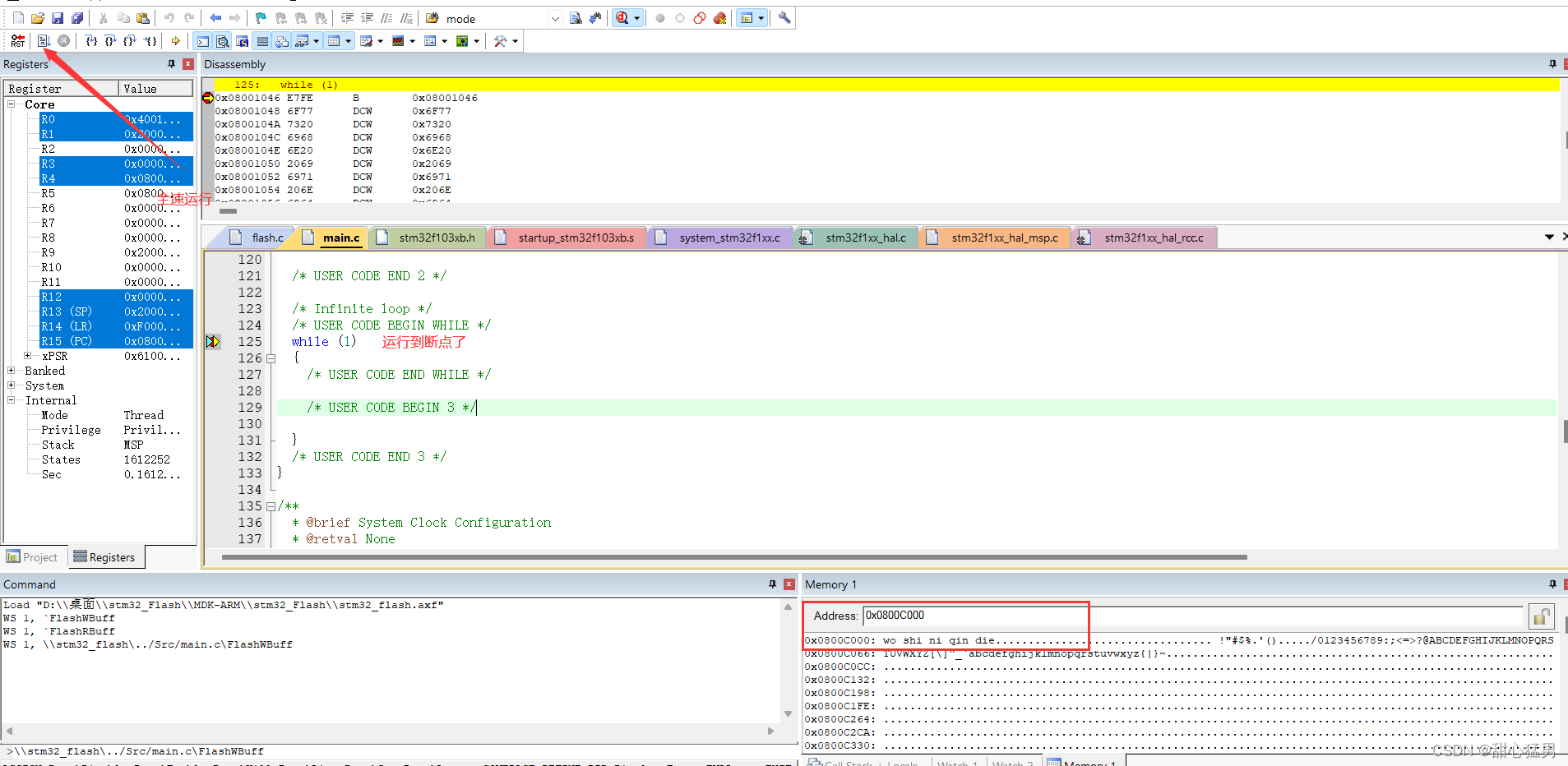Screen dimensions: 1568x766
Task: Step into one line icon
Action: [x=91, y=41]
